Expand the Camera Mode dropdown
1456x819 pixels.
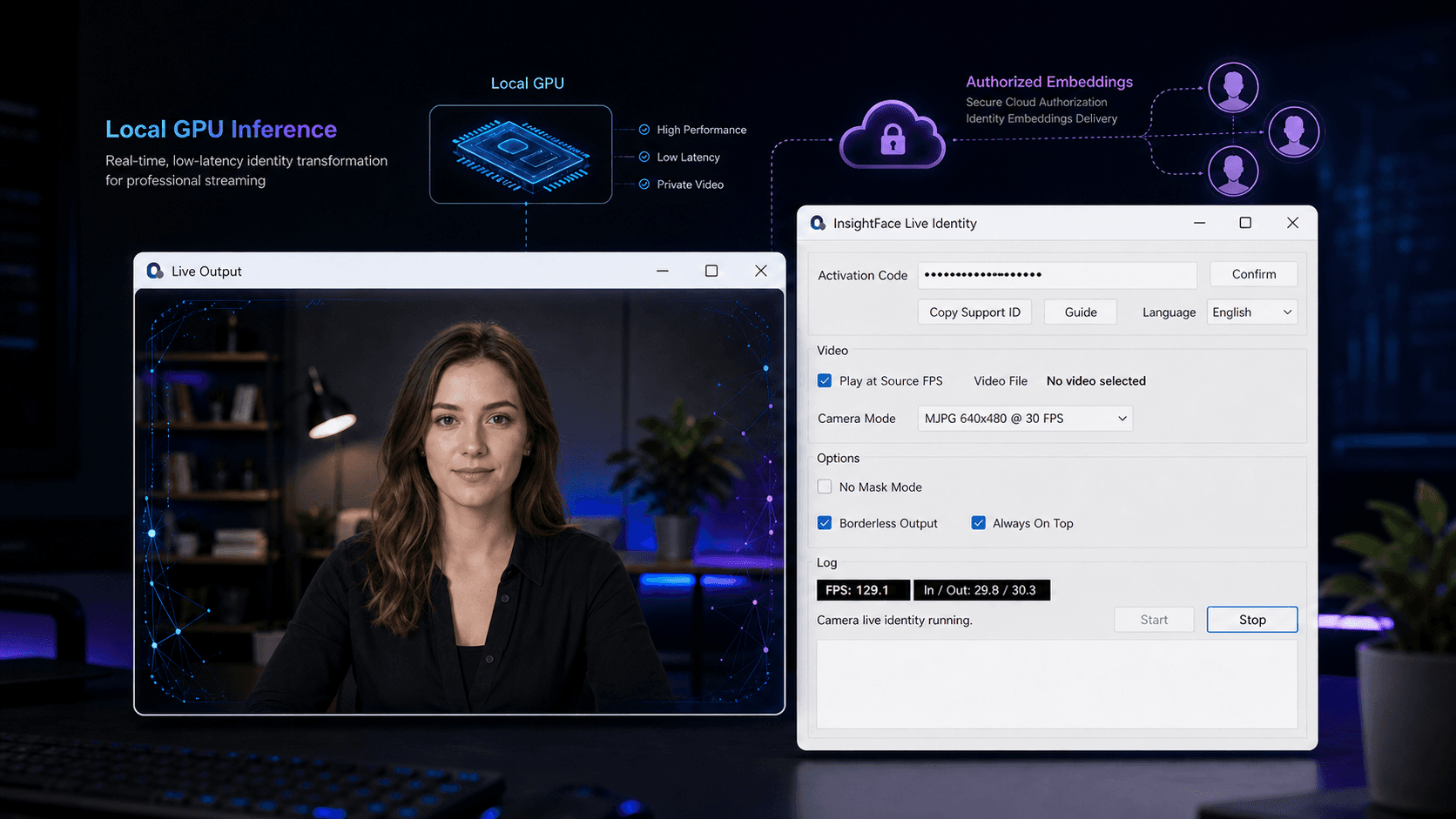point(1025,419)
